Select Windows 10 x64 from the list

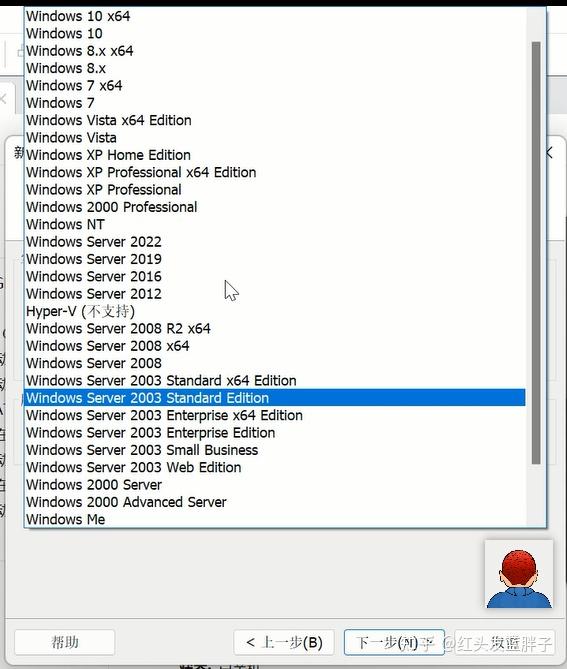tap(275, 16)
